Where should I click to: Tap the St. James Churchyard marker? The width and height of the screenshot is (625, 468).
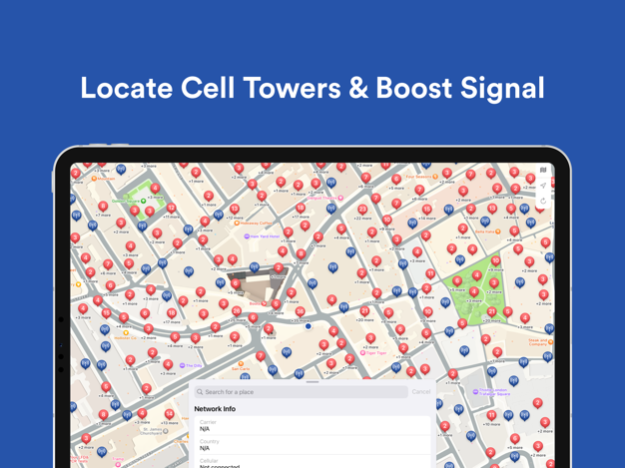point(166,431)
